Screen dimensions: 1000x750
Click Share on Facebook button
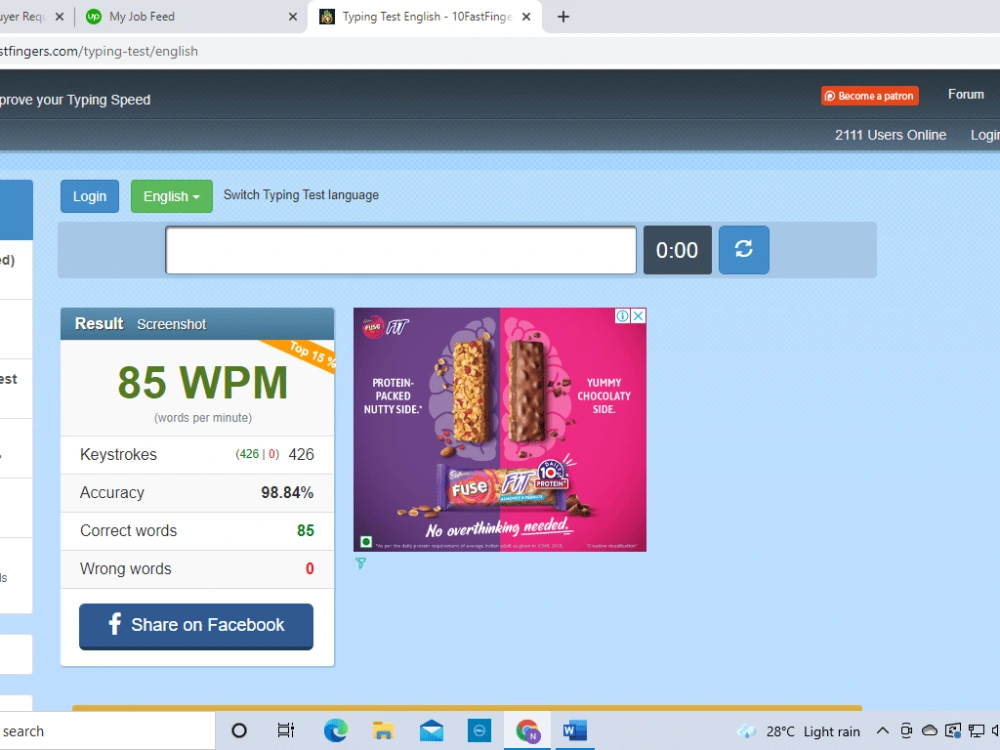coord(196,626)
